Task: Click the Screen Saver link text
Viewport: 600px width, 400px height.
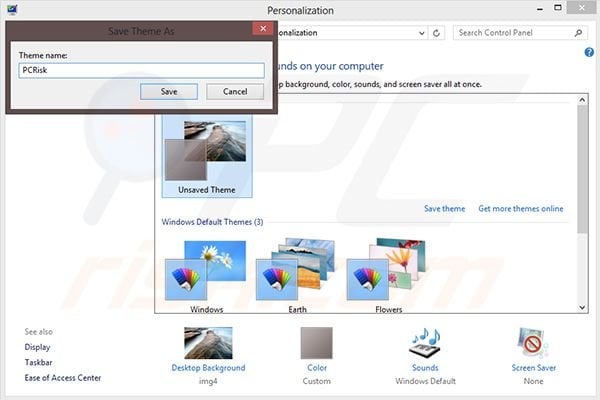Action: tap(533, 368)
